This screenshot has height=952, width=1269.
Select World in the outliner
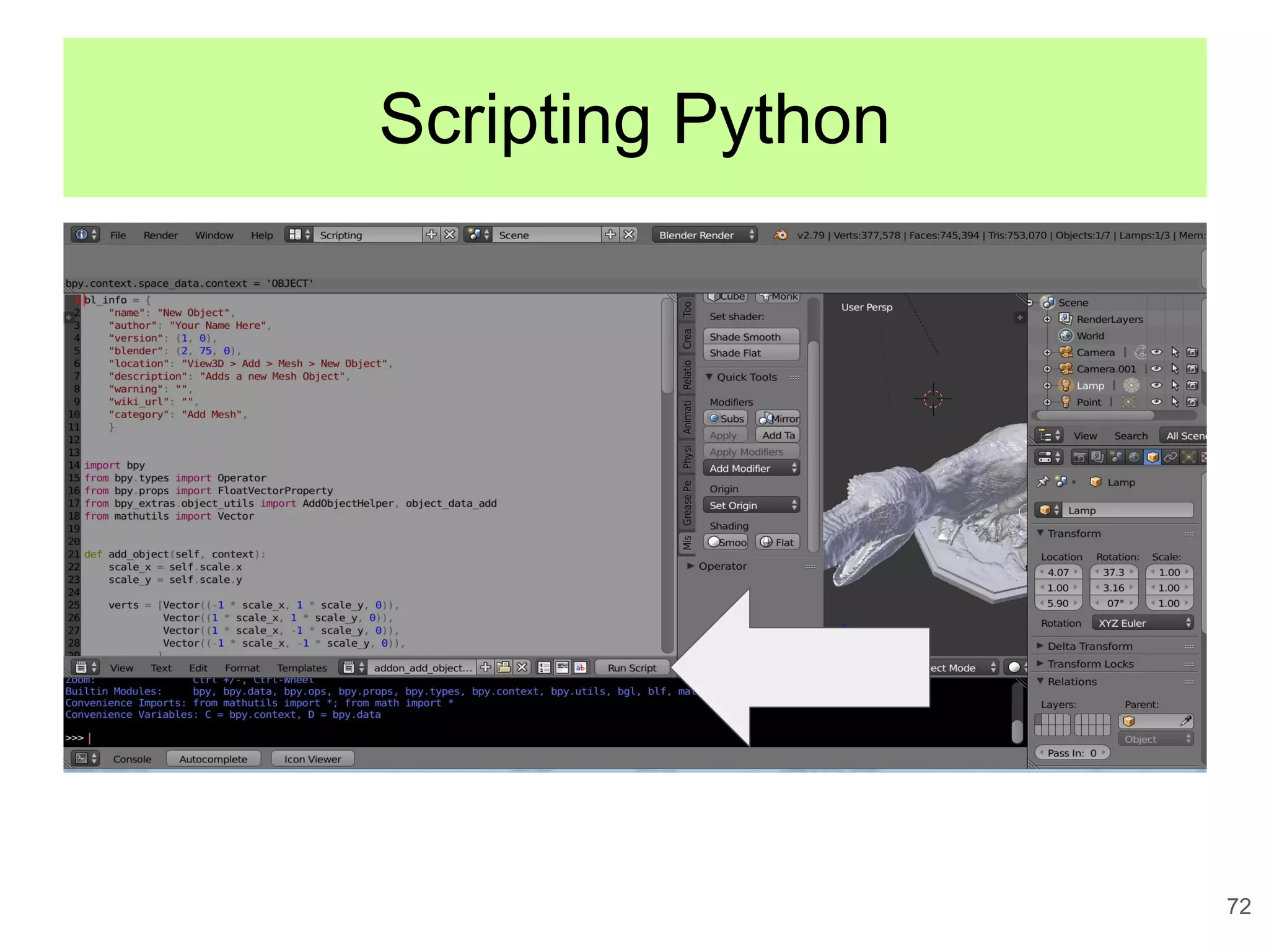click(1090, 336)
